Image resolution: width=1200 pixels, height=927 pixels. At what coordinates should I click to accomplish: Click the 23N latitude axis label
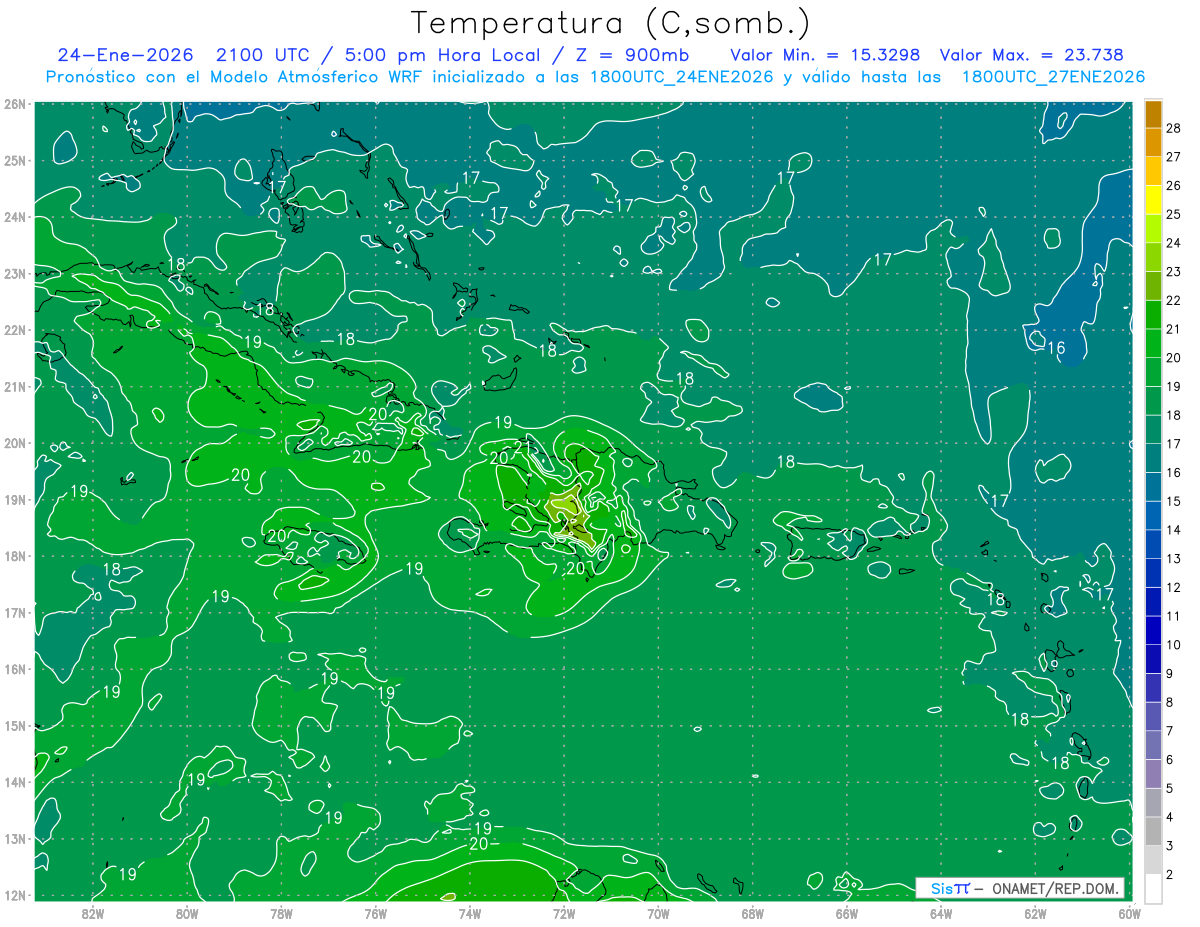point(14,273)
